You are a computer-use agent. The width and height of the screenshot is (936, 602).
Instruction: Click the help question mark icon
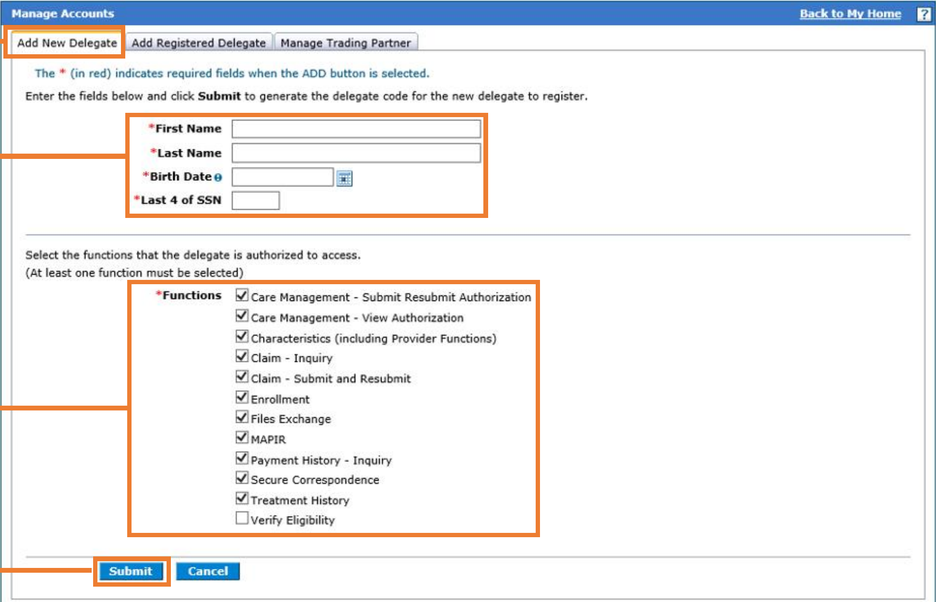point(923,14)
